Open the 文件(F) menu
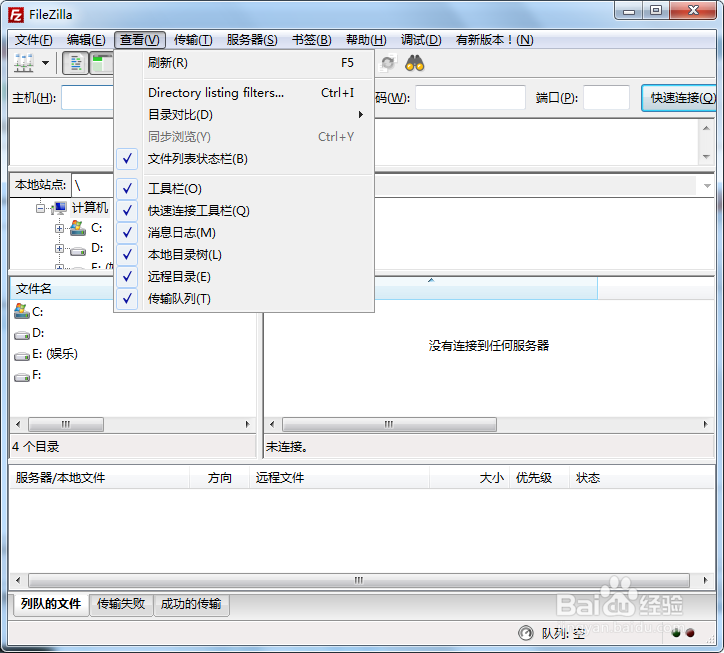The height and width of the screenshot is (653, 724). point(34,40)
